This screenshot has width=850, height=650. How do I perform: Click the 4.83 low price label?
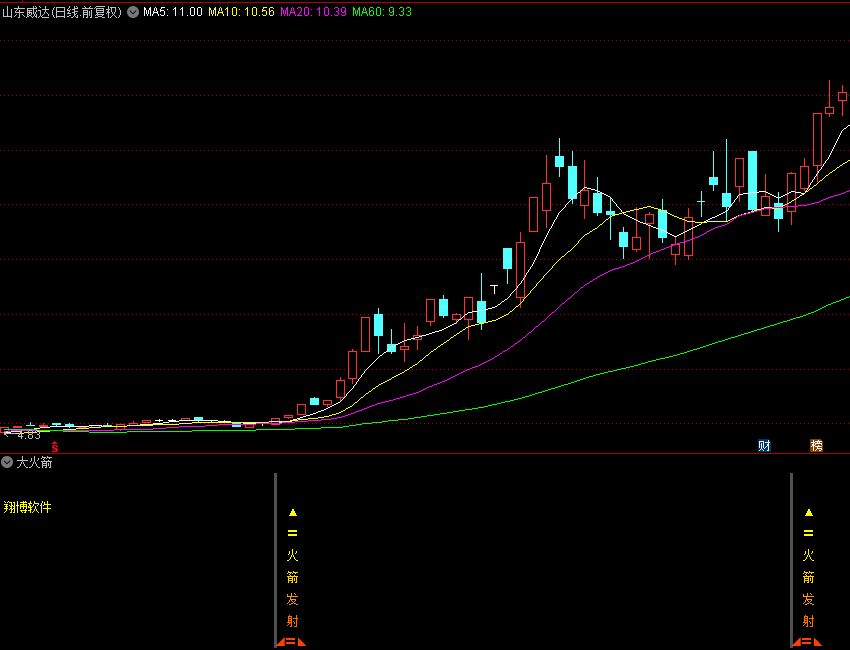coord(29,435)
